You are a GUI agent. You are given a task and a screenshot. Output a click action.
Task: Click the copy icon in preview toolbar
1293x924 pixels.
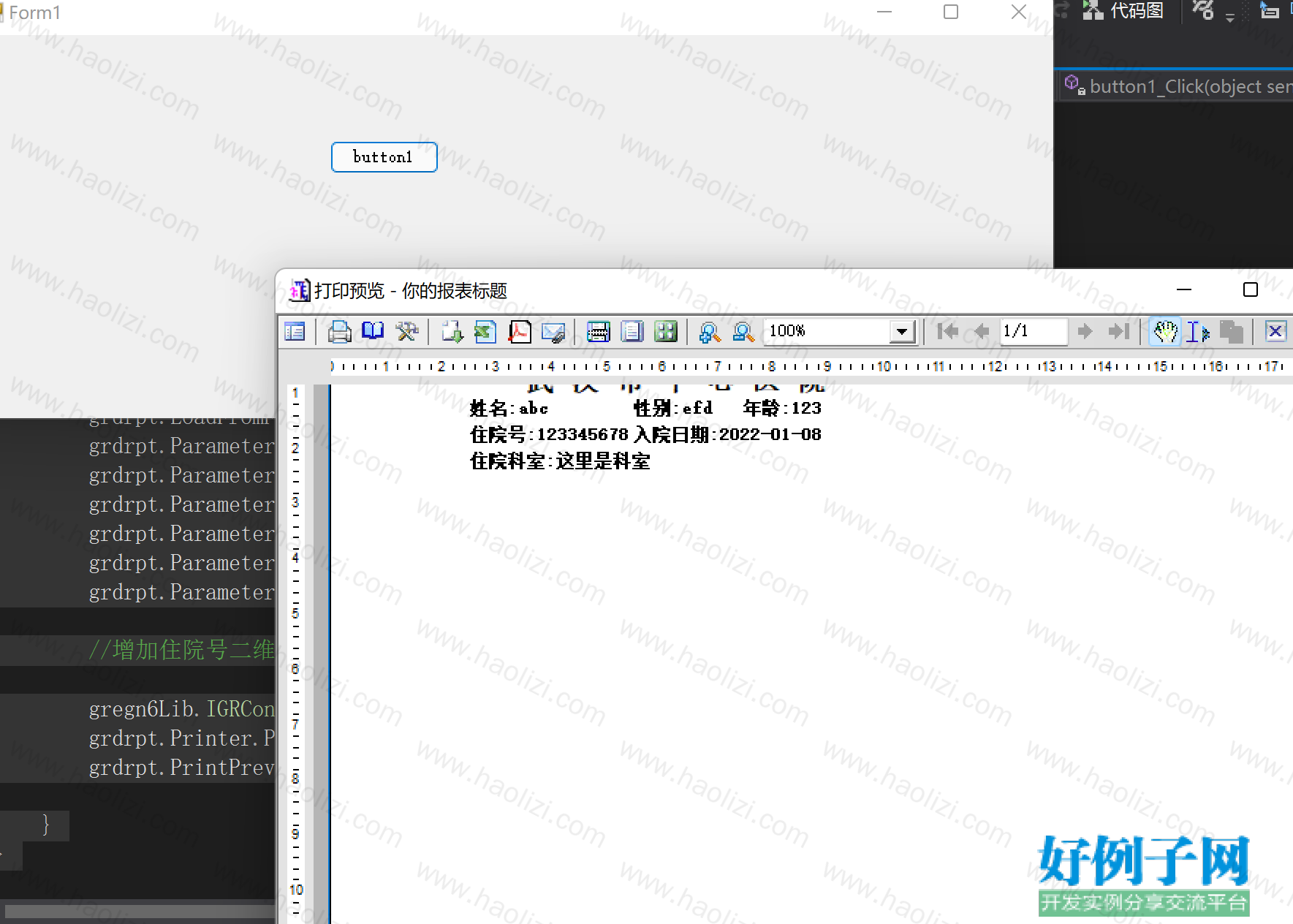(1232, 332)
